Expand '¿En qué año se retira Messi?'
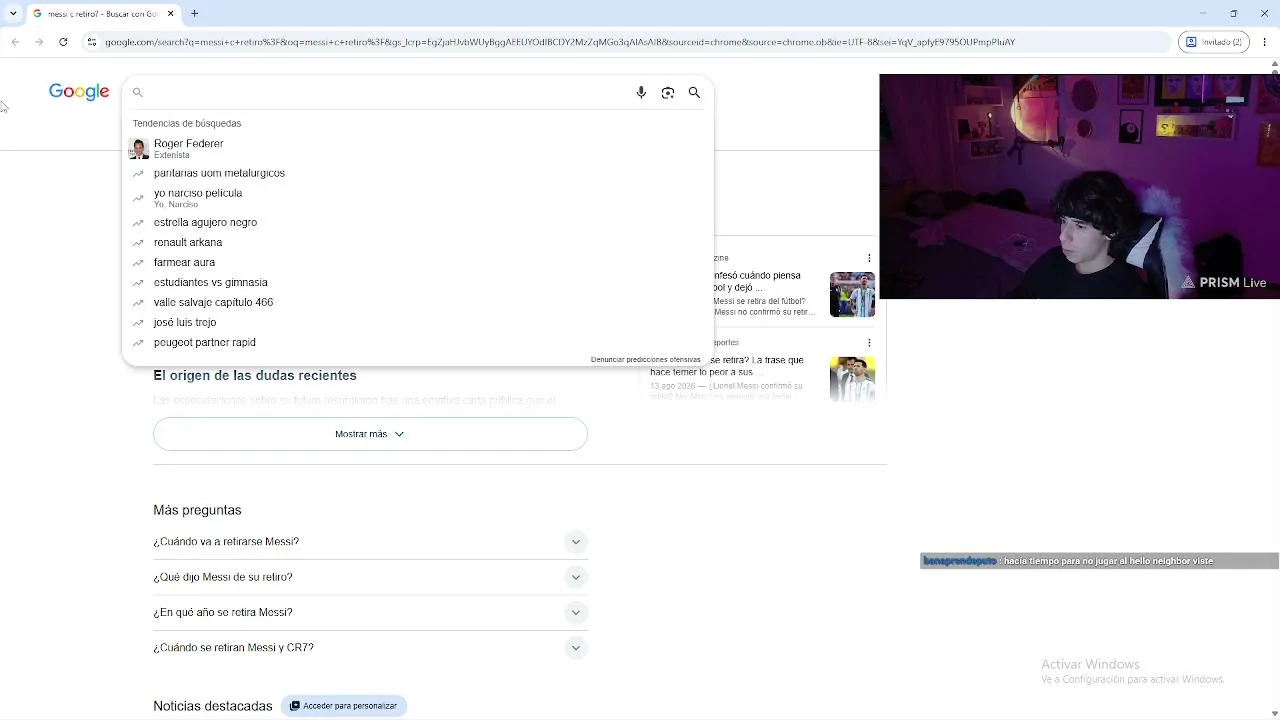Screen dimensions: 1280x720 tap(370, 612)
